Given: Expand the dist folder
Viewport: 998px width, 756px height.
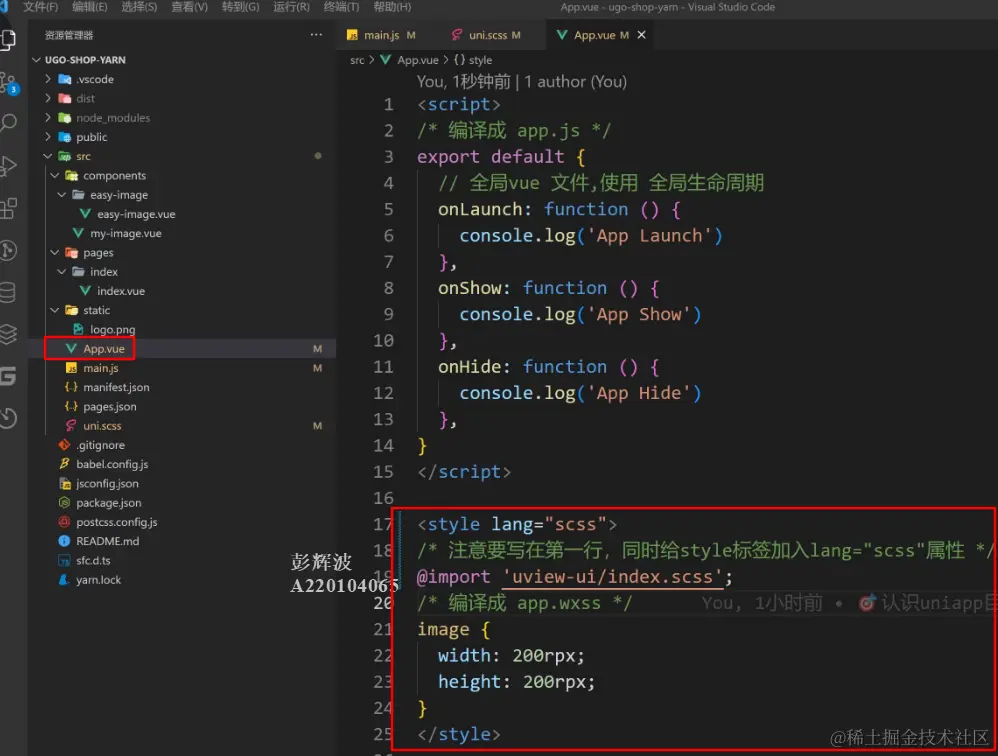Looking at the screenshot, I should point(181,98).
